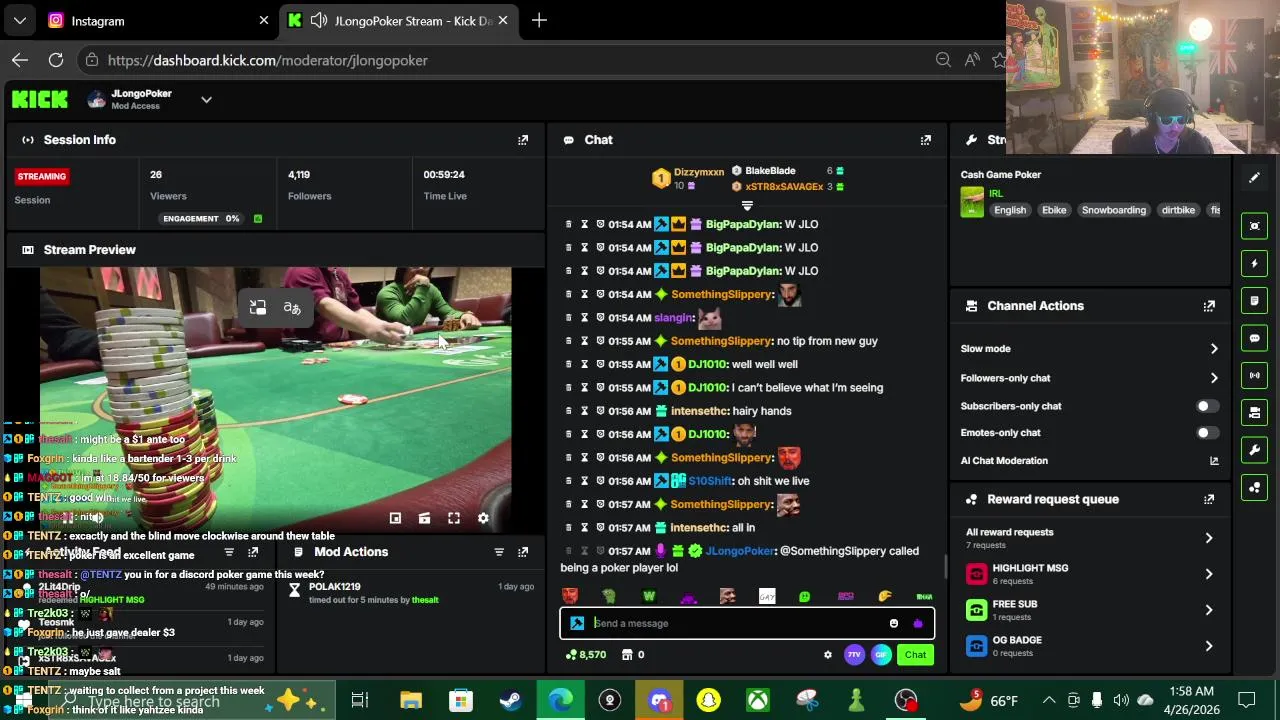Pop out the Reward request queue panel
This screenshot has height=720, width=1280.
click(1209, 499)
